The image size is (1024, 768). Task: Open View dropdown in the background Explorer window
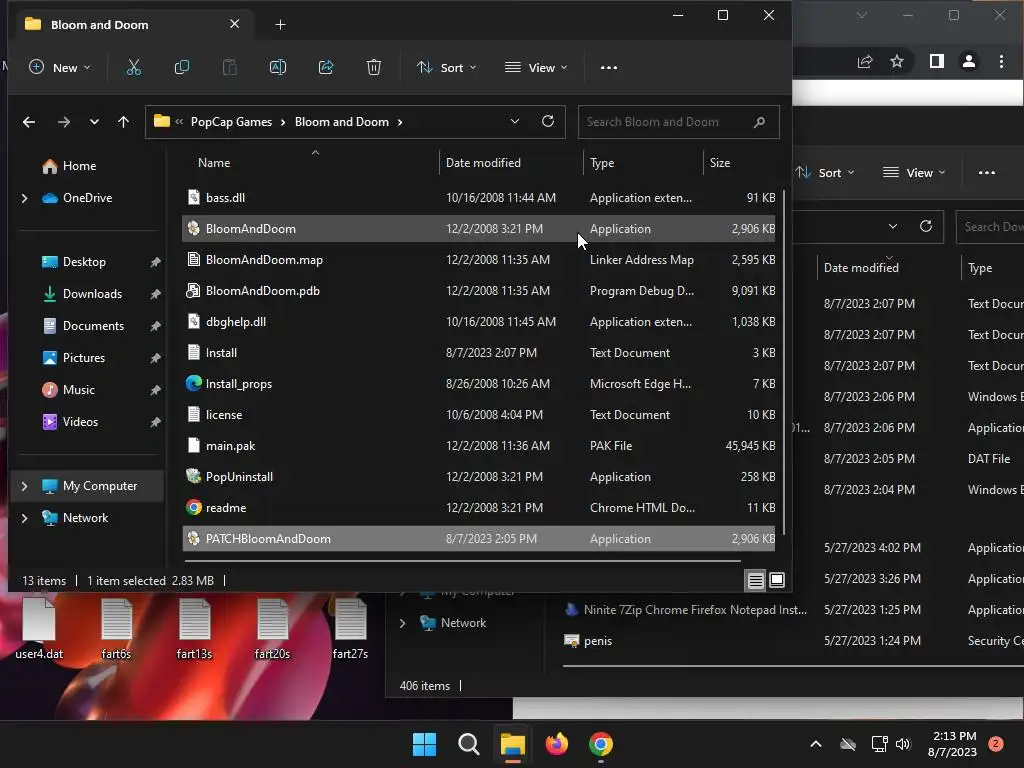point(914,172)
